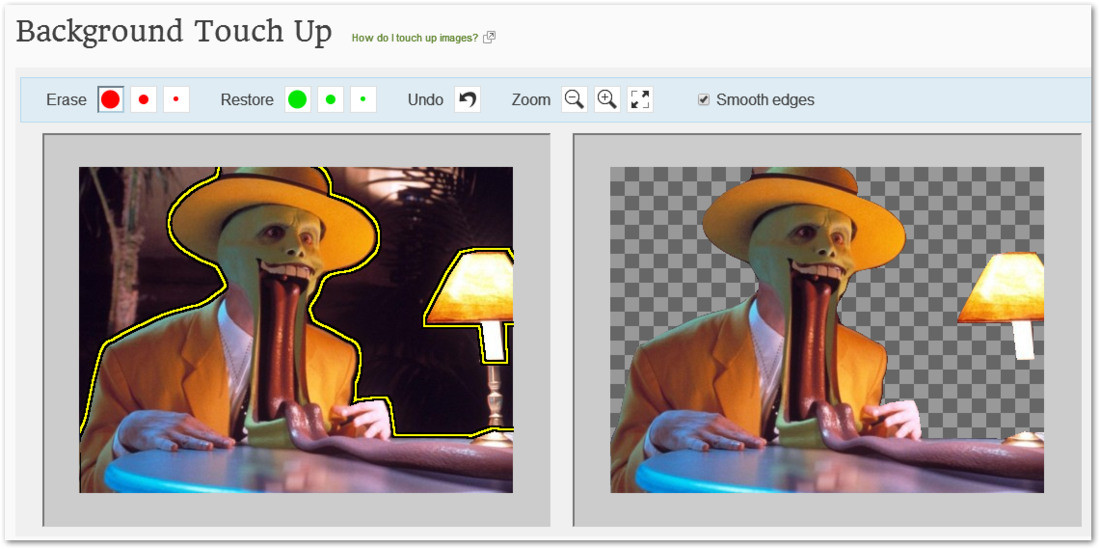Click the 'Restore' label text
This screenshot has width=1100, height=549.
[247, 100]
